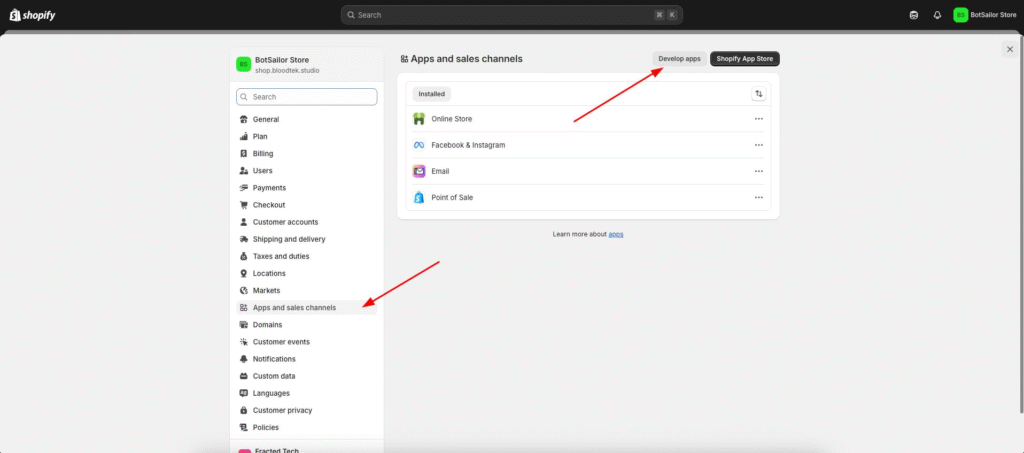The image size is (1024, 453).
Task: Click the Taxes and duties icon
Action: [x=244, y=256]
